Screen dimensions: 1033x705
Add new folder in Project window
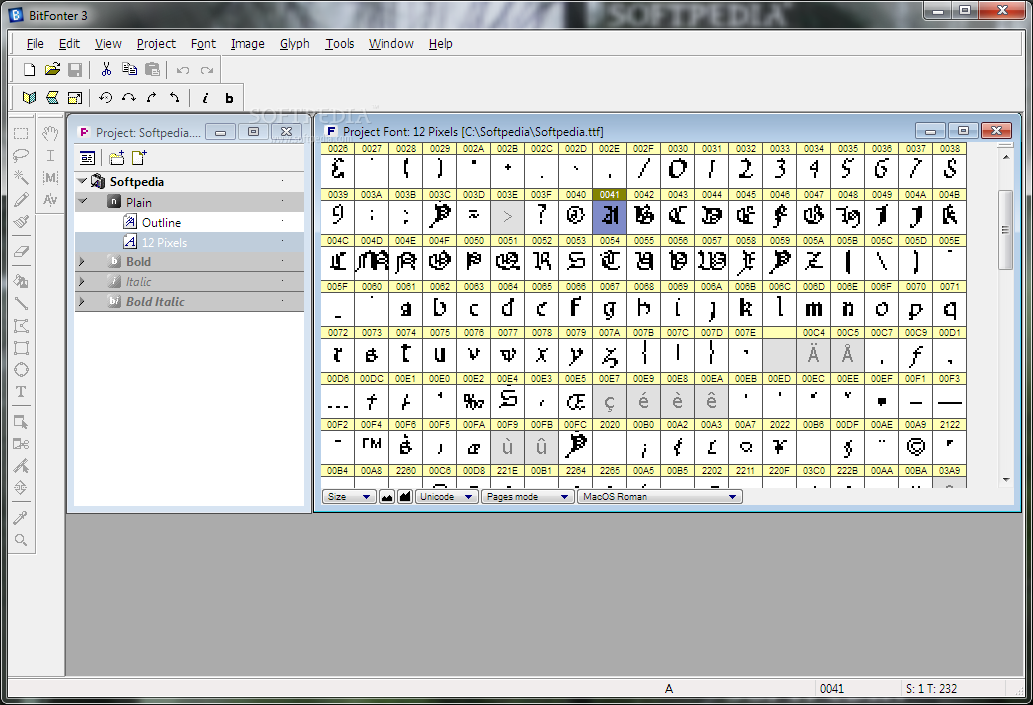click(117, 158)
